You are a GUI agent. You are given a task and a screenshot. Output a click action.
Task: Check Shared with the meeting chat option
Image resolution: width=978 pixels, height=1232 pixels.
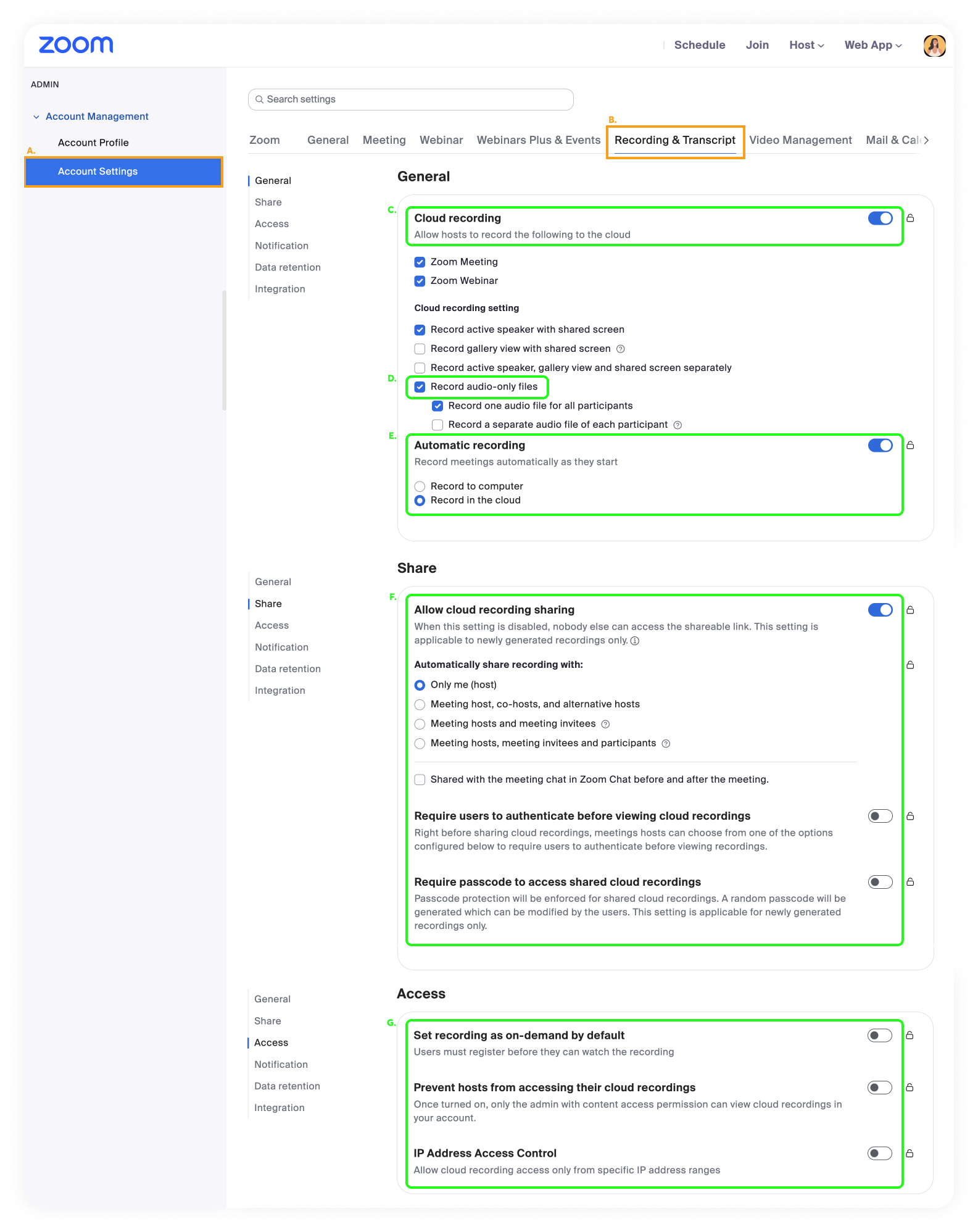tap(420, 780)
